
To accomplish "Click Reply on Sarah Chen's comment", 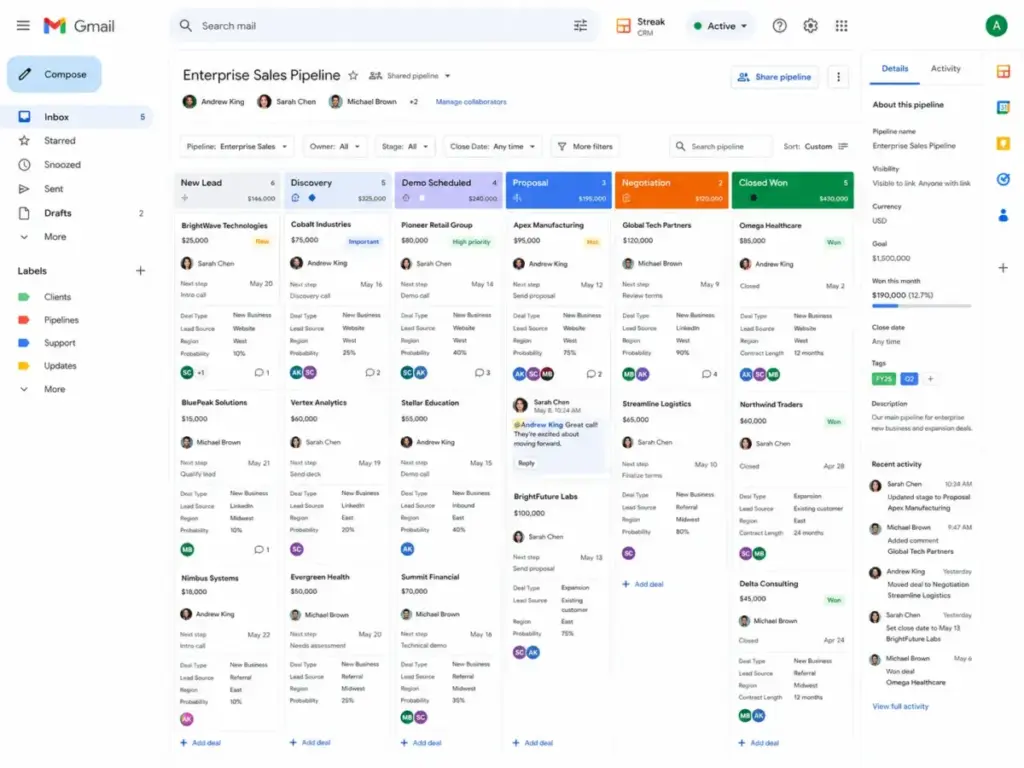I will (526, 463).
